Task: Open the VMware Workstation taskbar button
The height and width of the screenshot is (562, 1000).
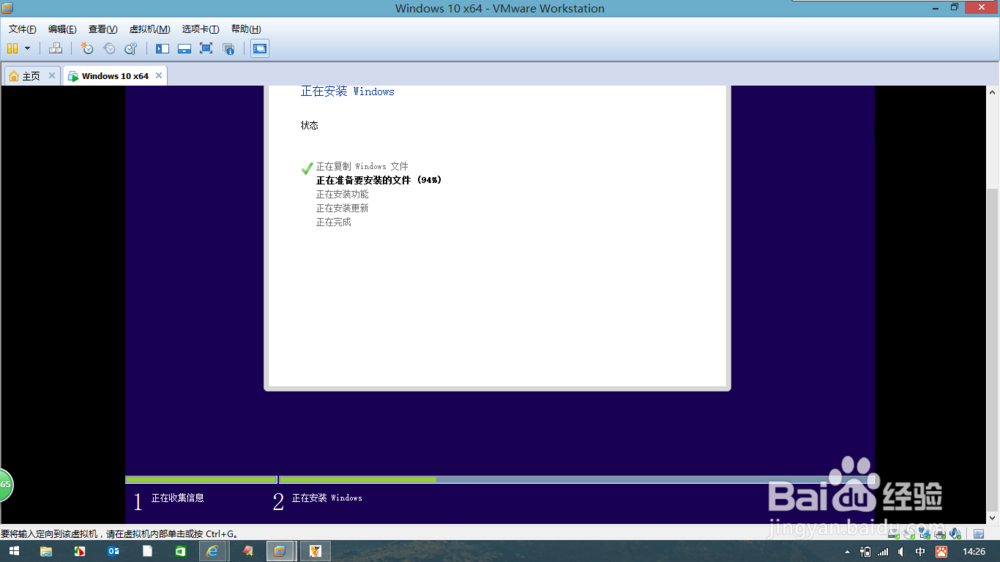Action: coord(280,551)
